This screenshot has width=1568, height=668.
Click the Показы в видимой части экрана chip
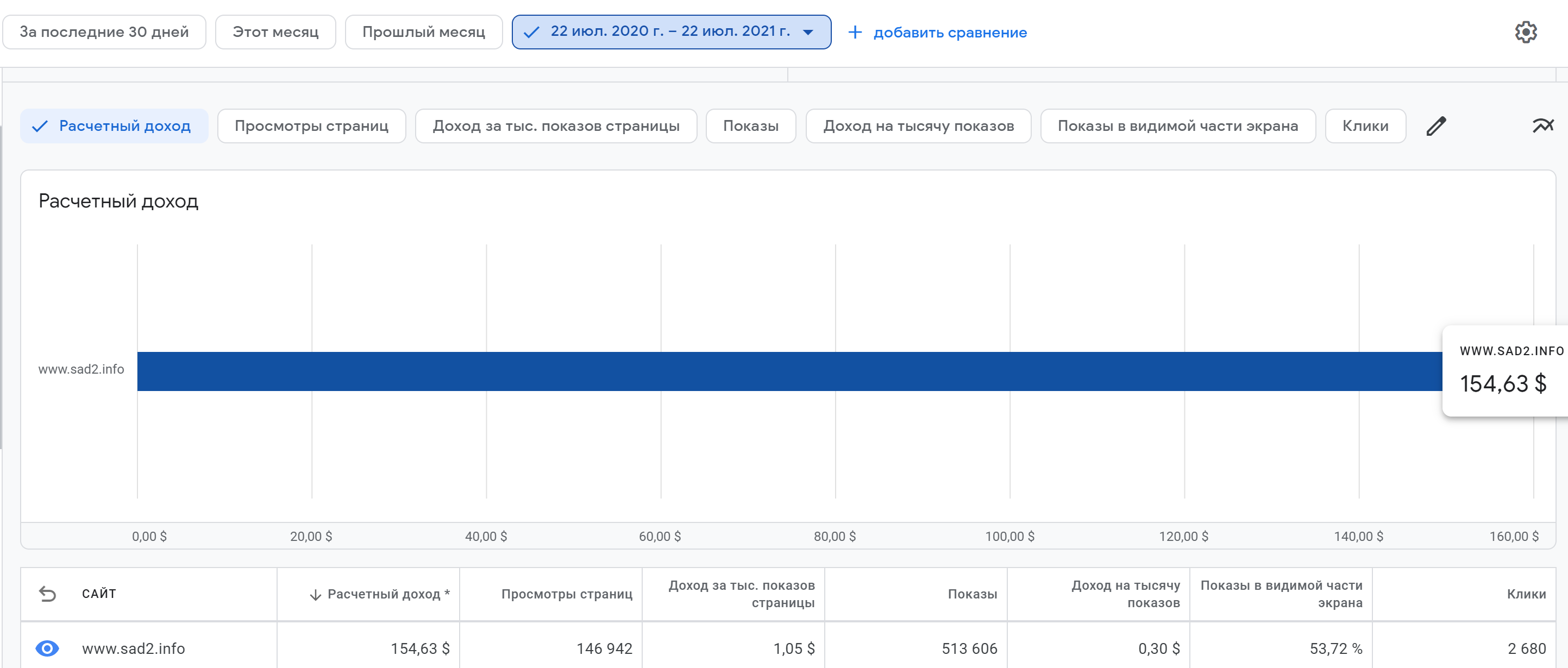(x=1177, y=126)
